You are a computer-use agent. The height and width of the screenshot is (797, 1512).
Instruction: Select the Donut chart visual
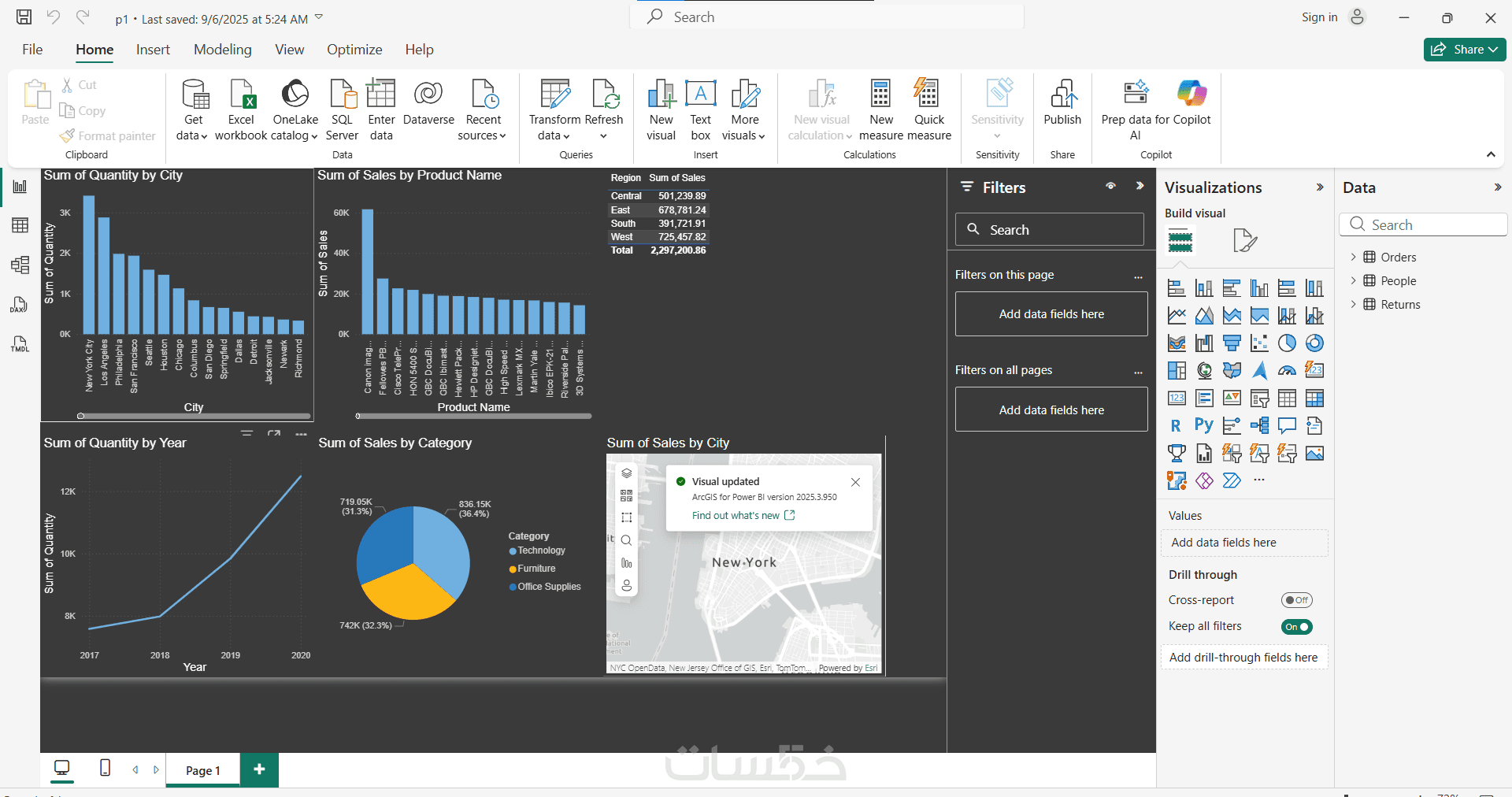point(1314,343)
